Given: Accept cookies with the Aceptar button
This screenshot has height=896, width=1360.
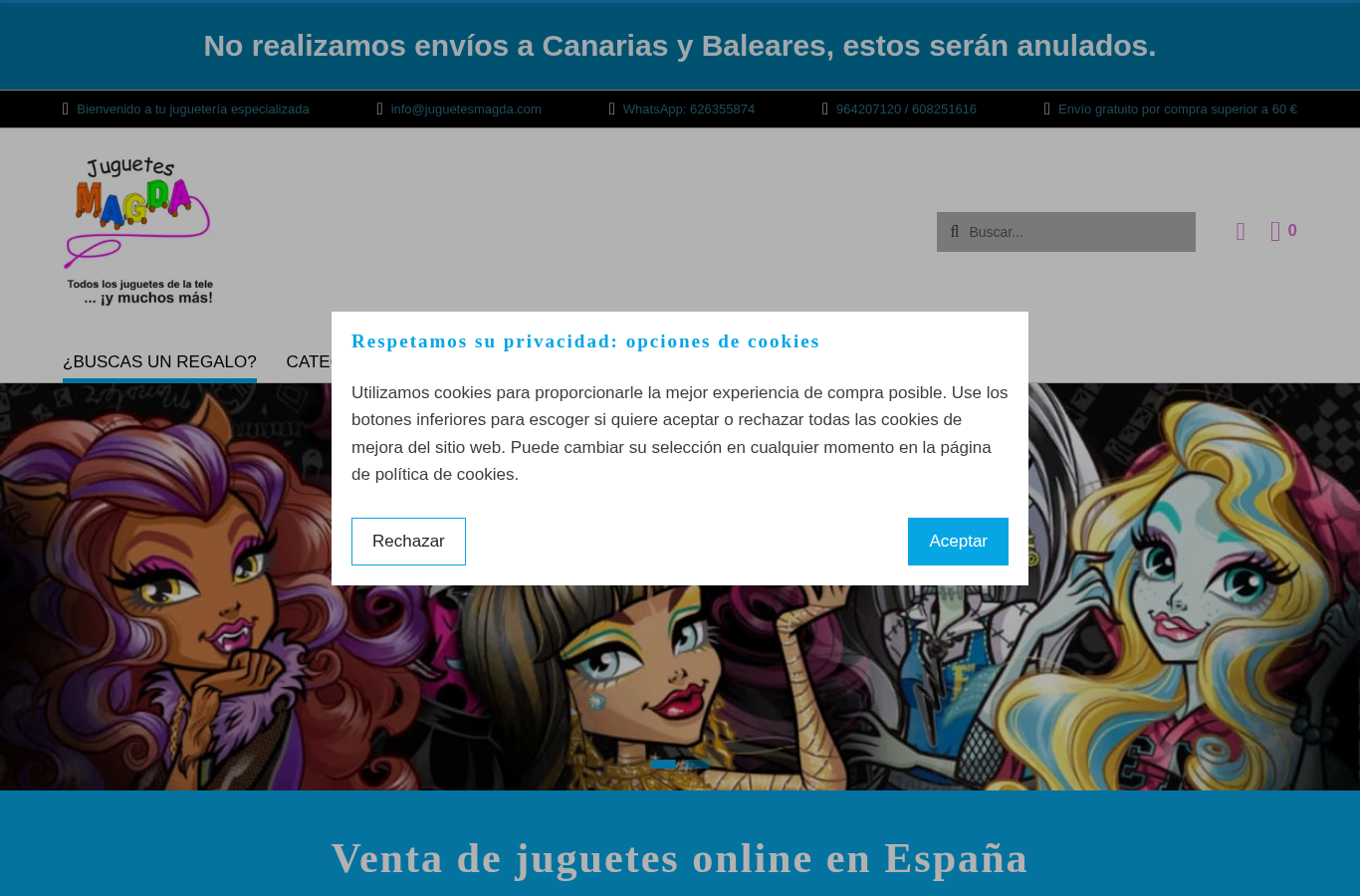Looking at the screenshot, I should click(x=958, y=542).
